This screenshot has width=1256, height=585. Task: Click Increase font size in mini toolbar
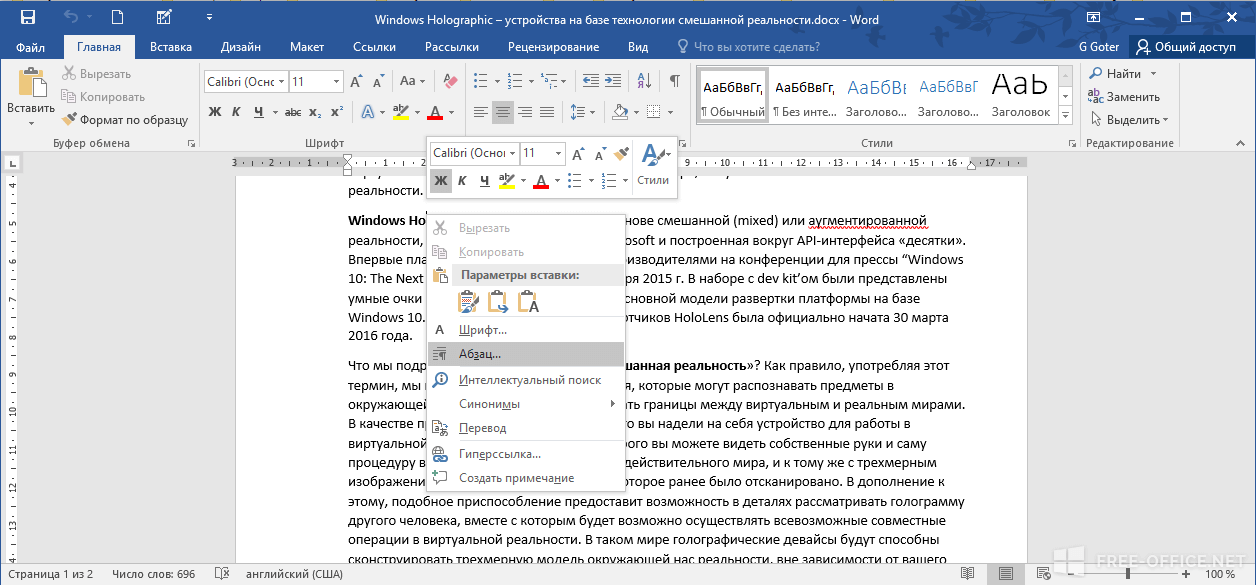coord(580,153)
